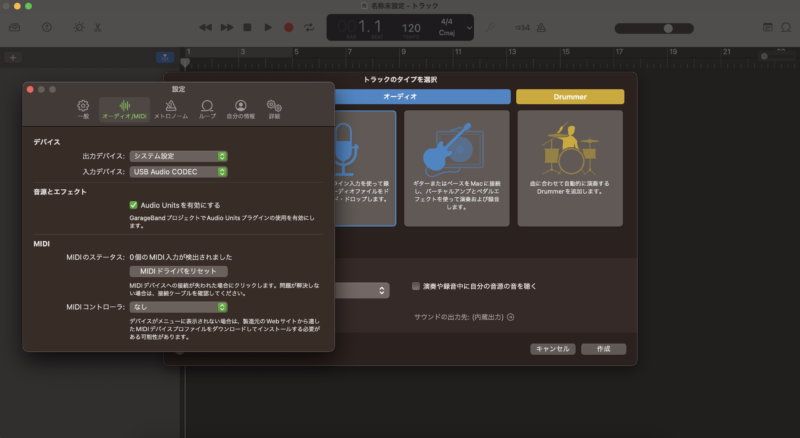
Task: Open the 出力デバイス dropdown
Action: click(179, 155)
